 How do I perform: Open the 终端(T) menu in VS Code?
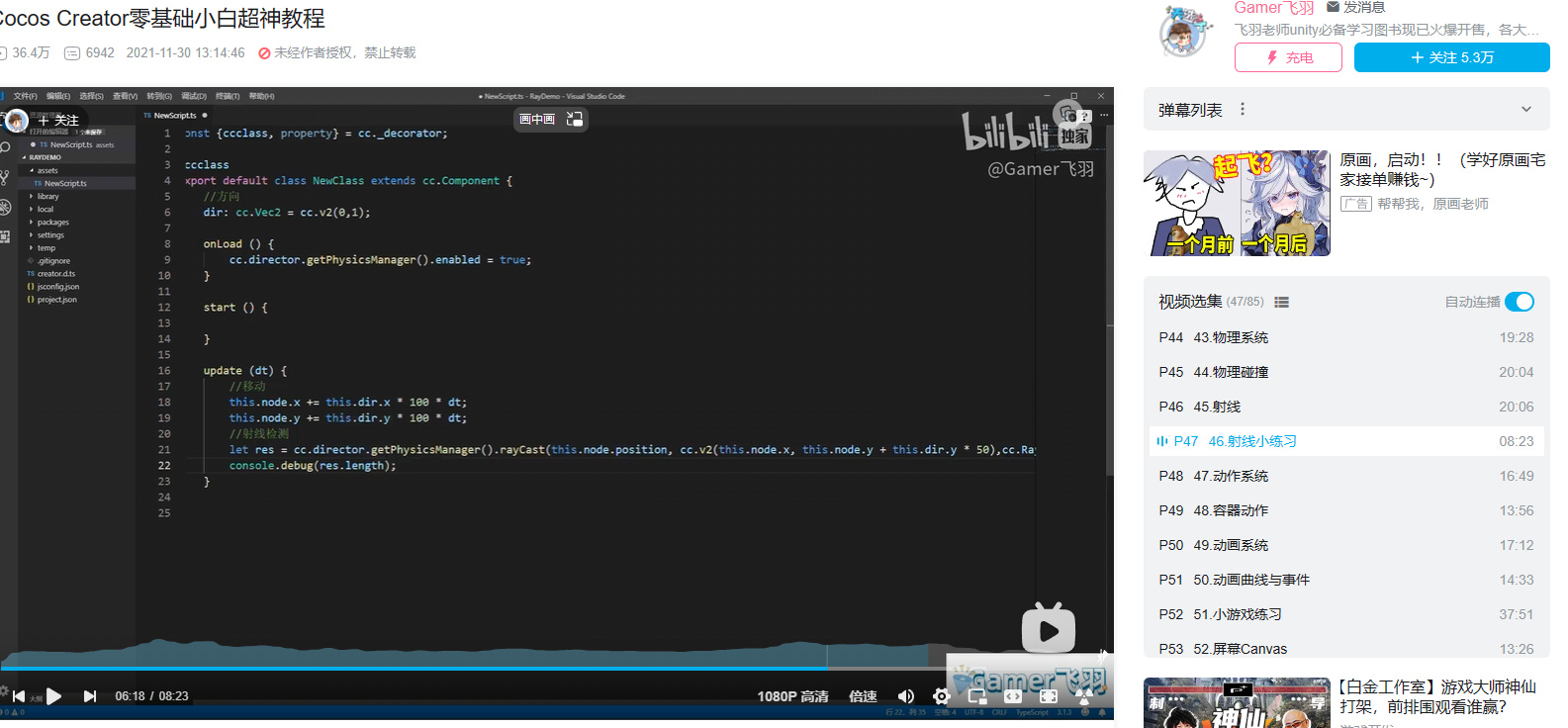(x=229, y=96)
